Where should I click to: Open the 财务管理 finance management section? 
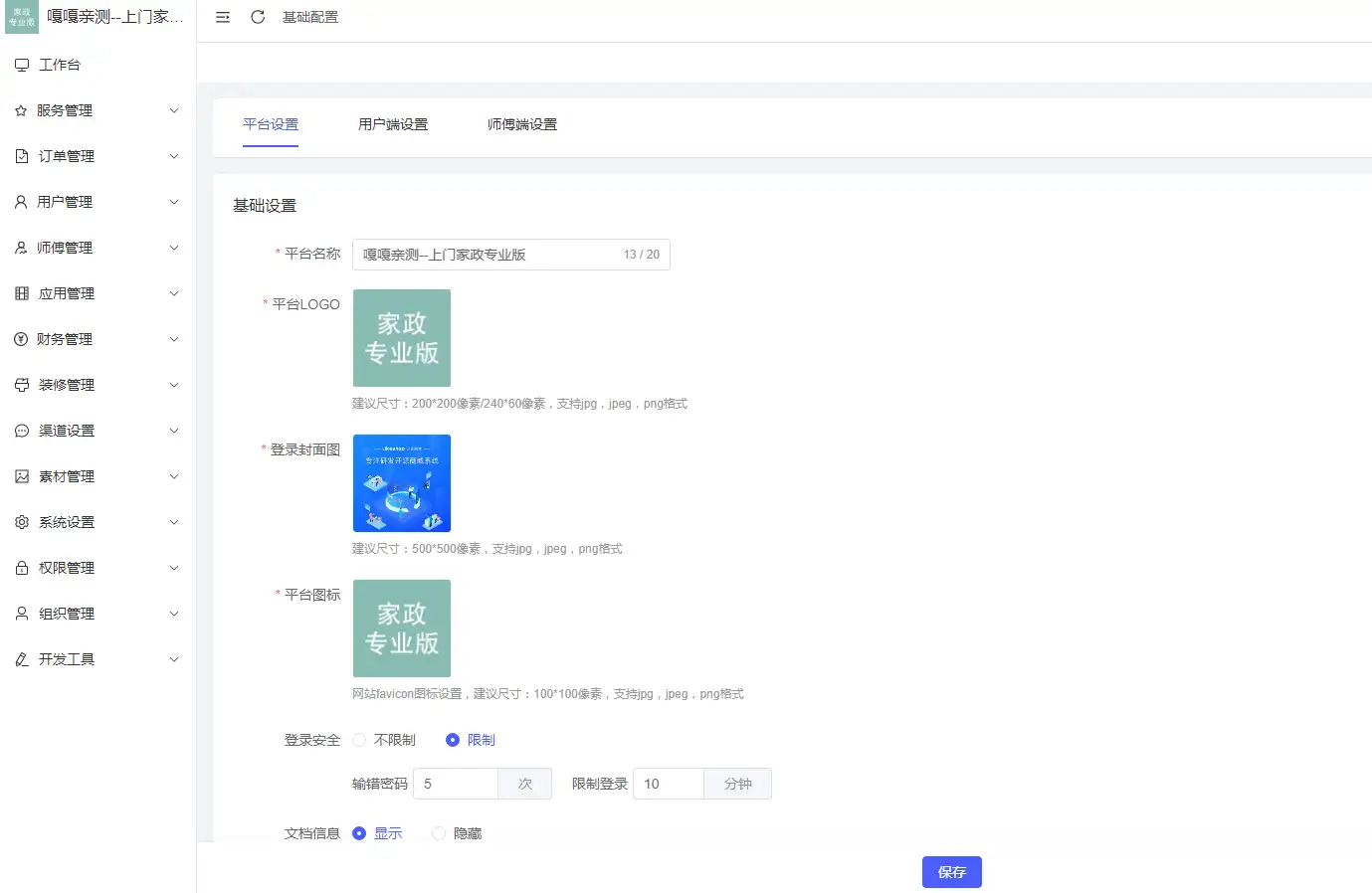[22, 338]
